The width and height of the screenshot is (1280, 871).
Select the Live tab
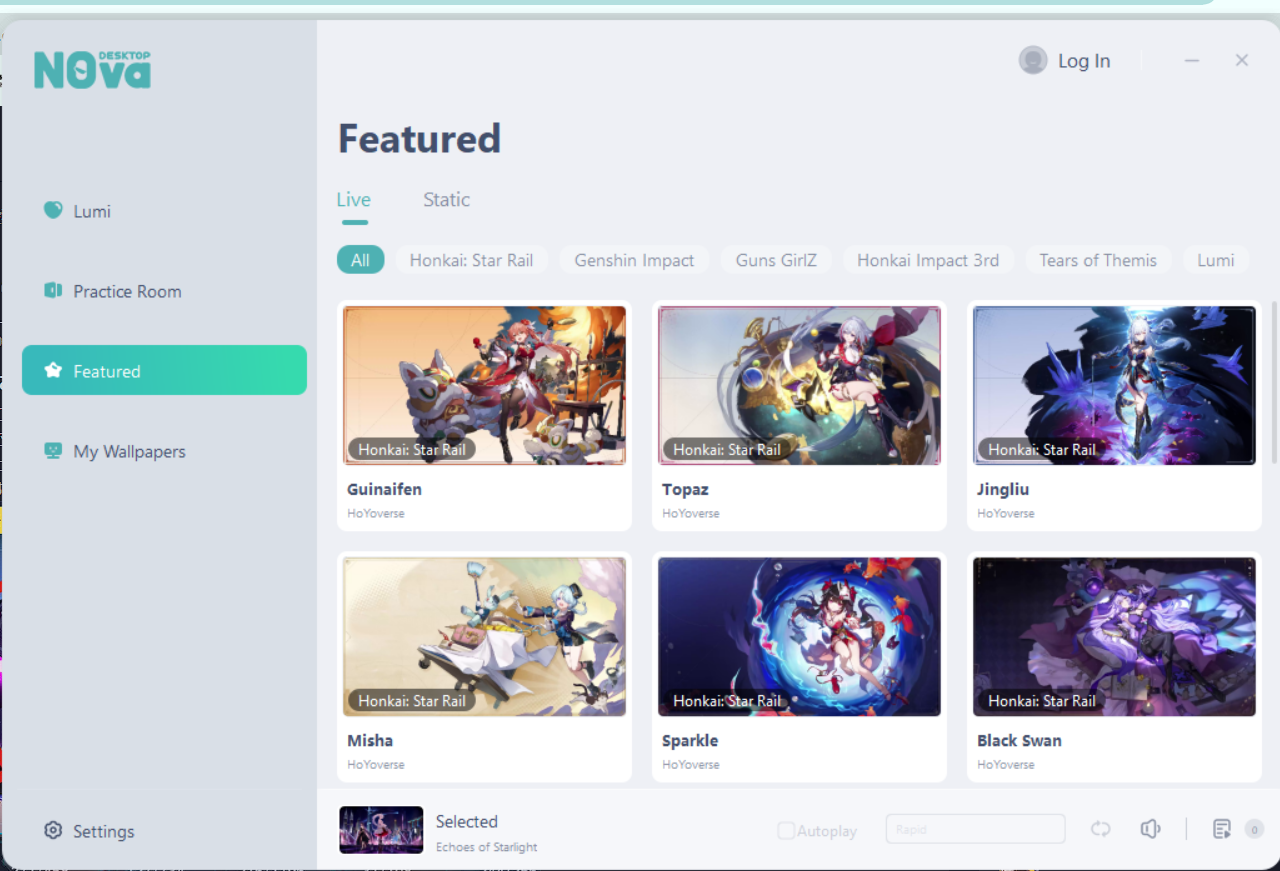click(353, 199)
